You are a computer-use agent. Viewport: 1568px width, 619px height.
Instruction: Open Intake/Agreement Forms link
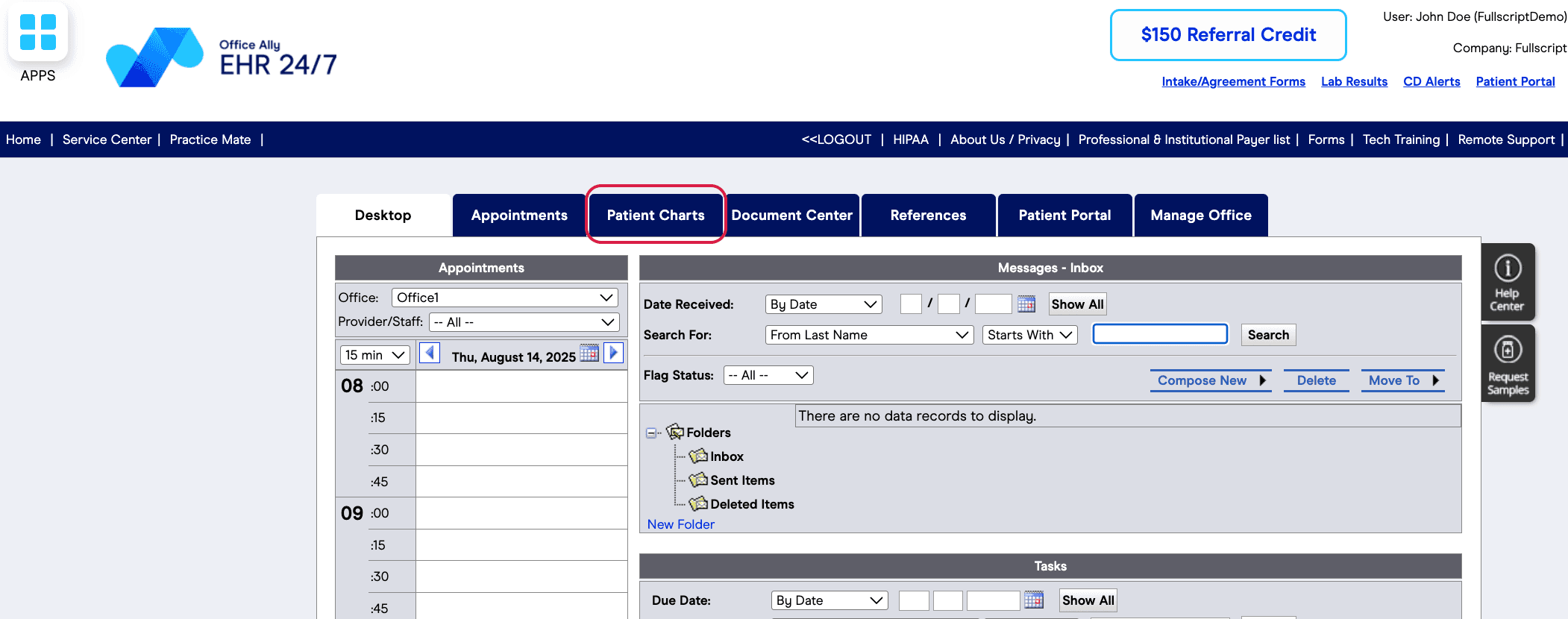1234,81
